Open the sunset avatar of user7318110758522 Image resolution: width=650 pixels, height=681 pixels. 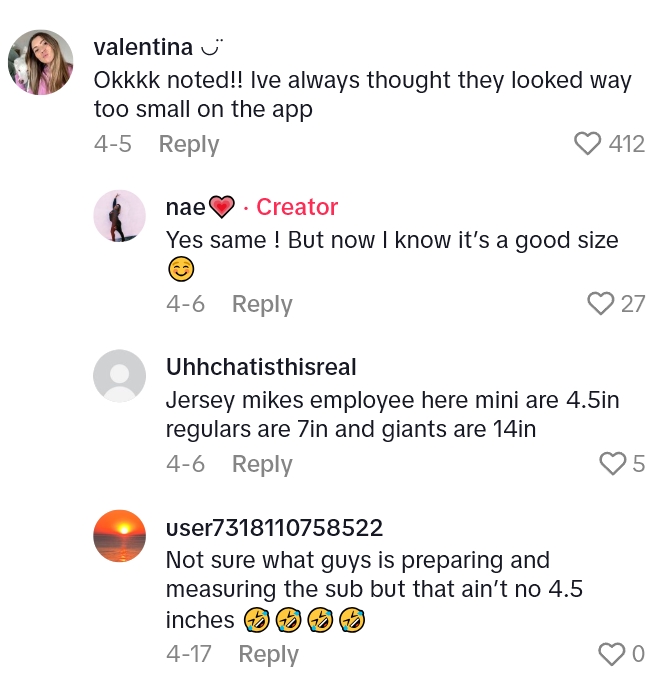[119, 536]
